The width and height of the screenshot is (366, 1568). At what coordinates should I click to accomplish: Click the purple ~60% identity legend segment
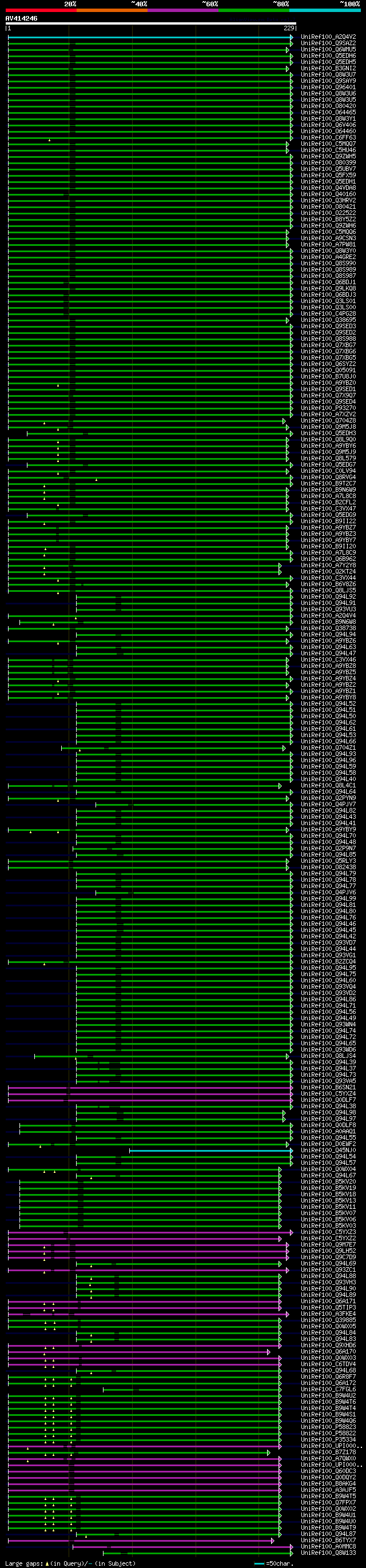pyautogui.click(x=182, y=10)
